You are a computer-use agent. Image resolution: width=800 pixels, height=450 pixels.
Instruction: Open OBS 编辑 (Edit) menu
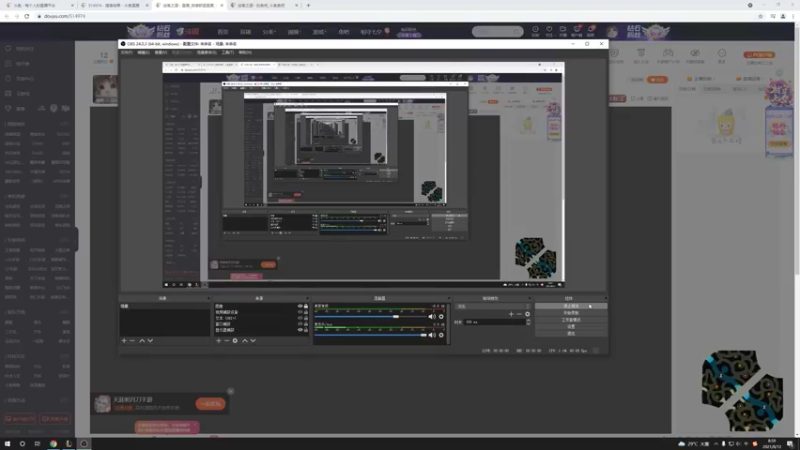coord(143,52)
